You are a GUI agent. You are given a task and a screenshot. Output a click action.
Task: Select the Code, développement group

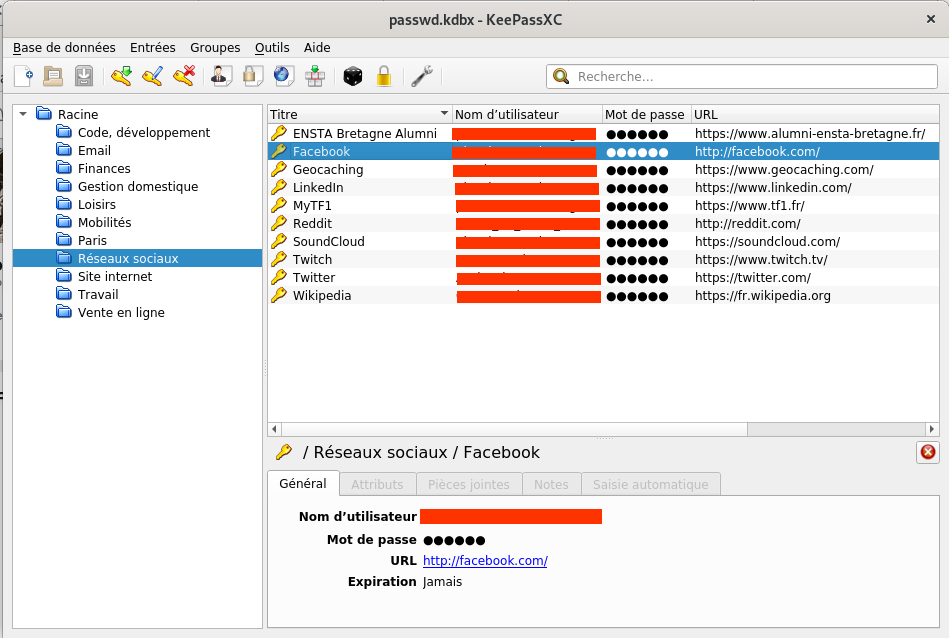pos(143,132)
